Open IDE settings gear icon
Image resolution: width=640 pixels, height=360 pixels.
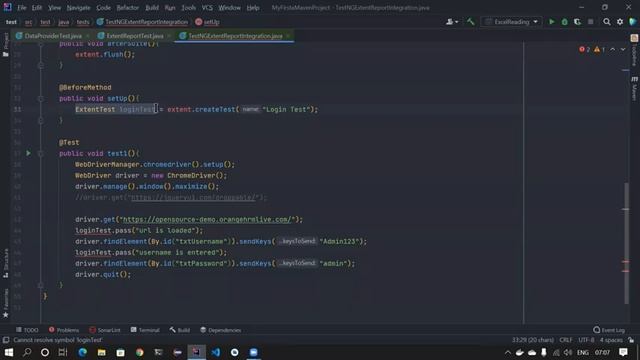[x=620, y=22]
